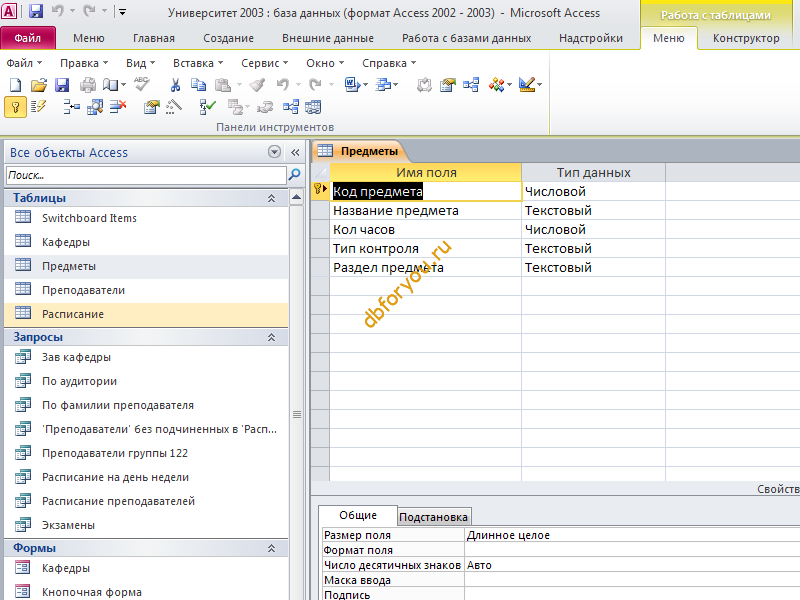This screenshot has height=600, width=800.
Task: Open the Файл classic menu
Action: (x=24, y=63)
